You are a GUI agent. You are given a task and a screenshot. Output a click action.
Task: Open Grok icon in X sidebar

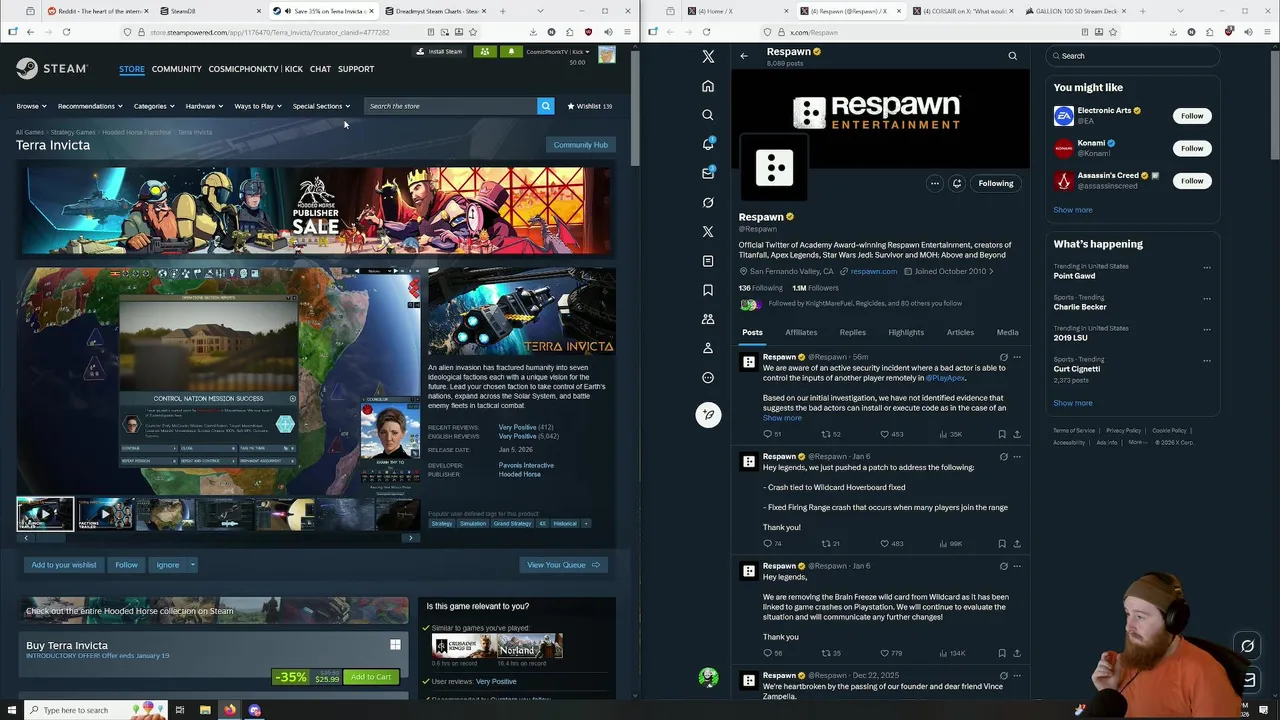pos(708,202)
